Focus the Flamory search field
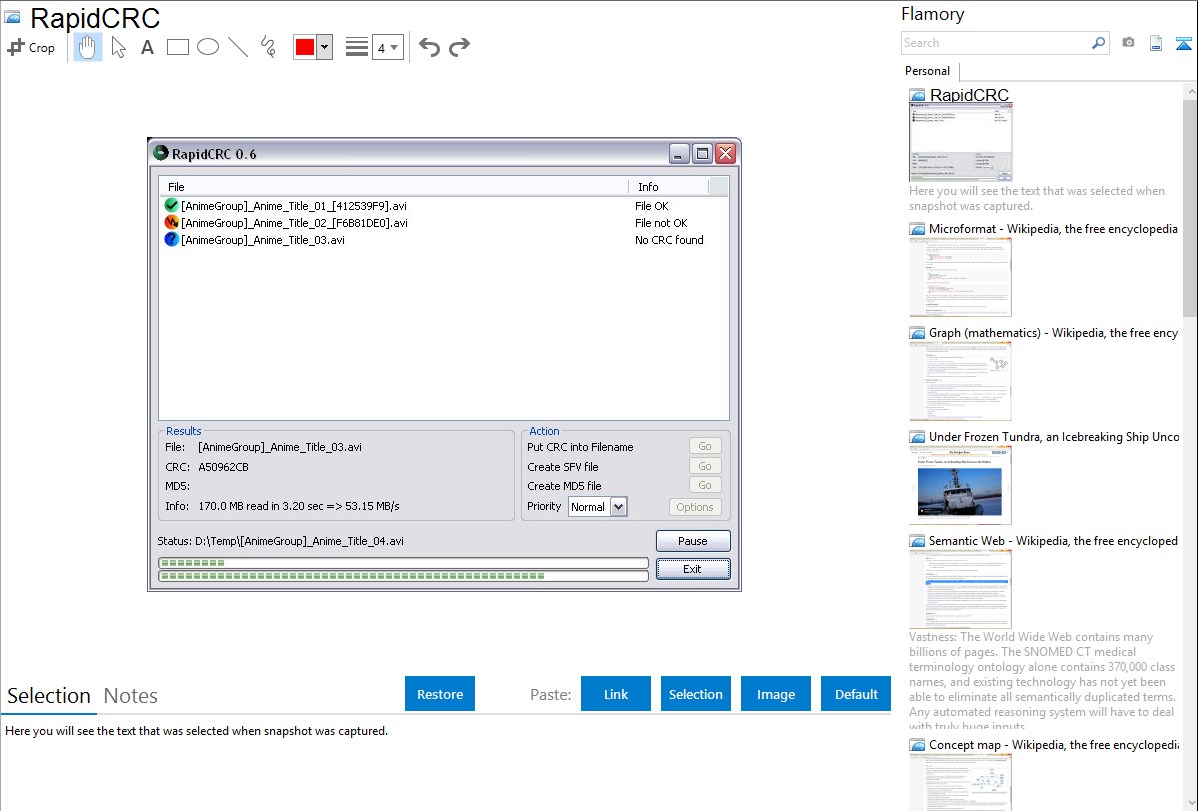1198x811 pixels. (x=996, y=43)
